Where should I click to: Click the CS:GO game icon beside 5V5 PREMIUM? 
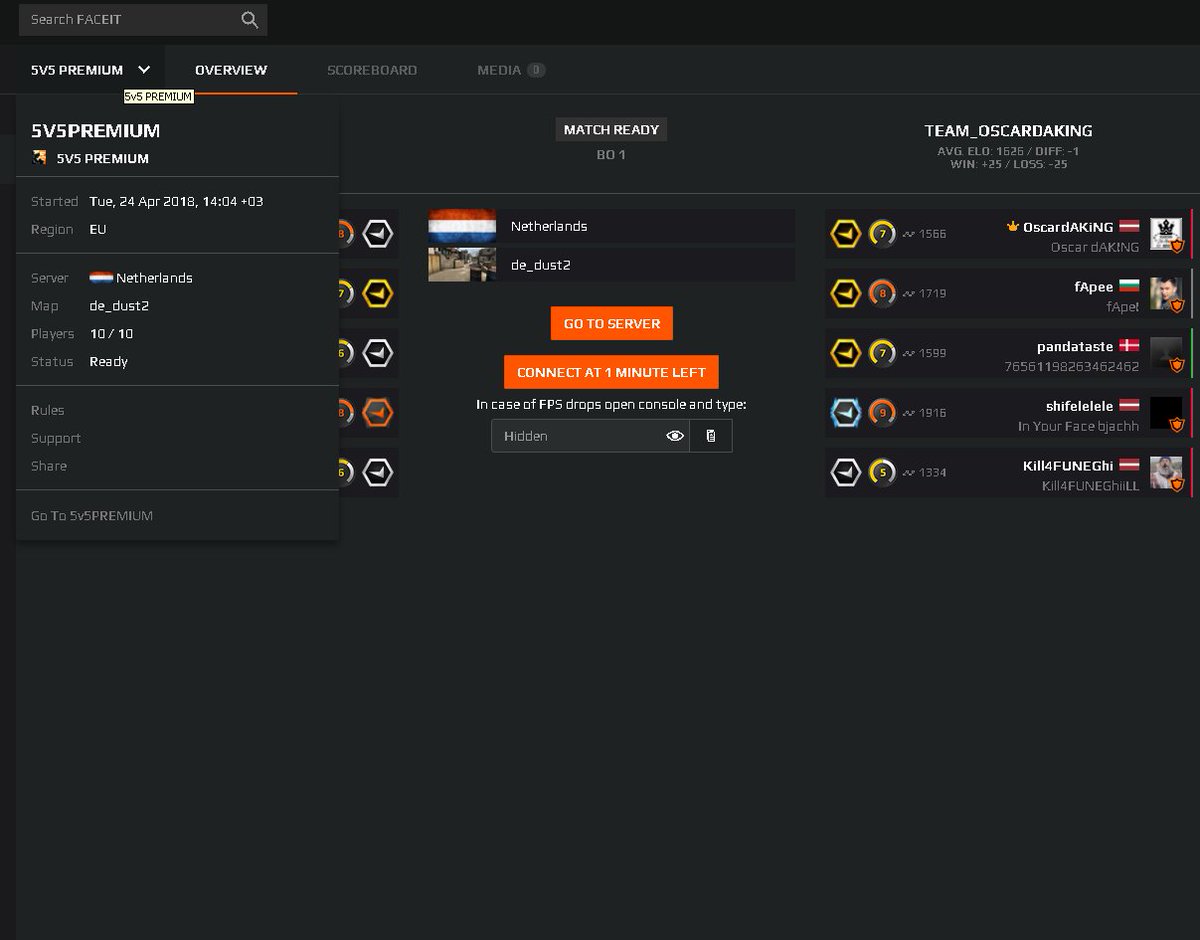click(x=40, y=158)
